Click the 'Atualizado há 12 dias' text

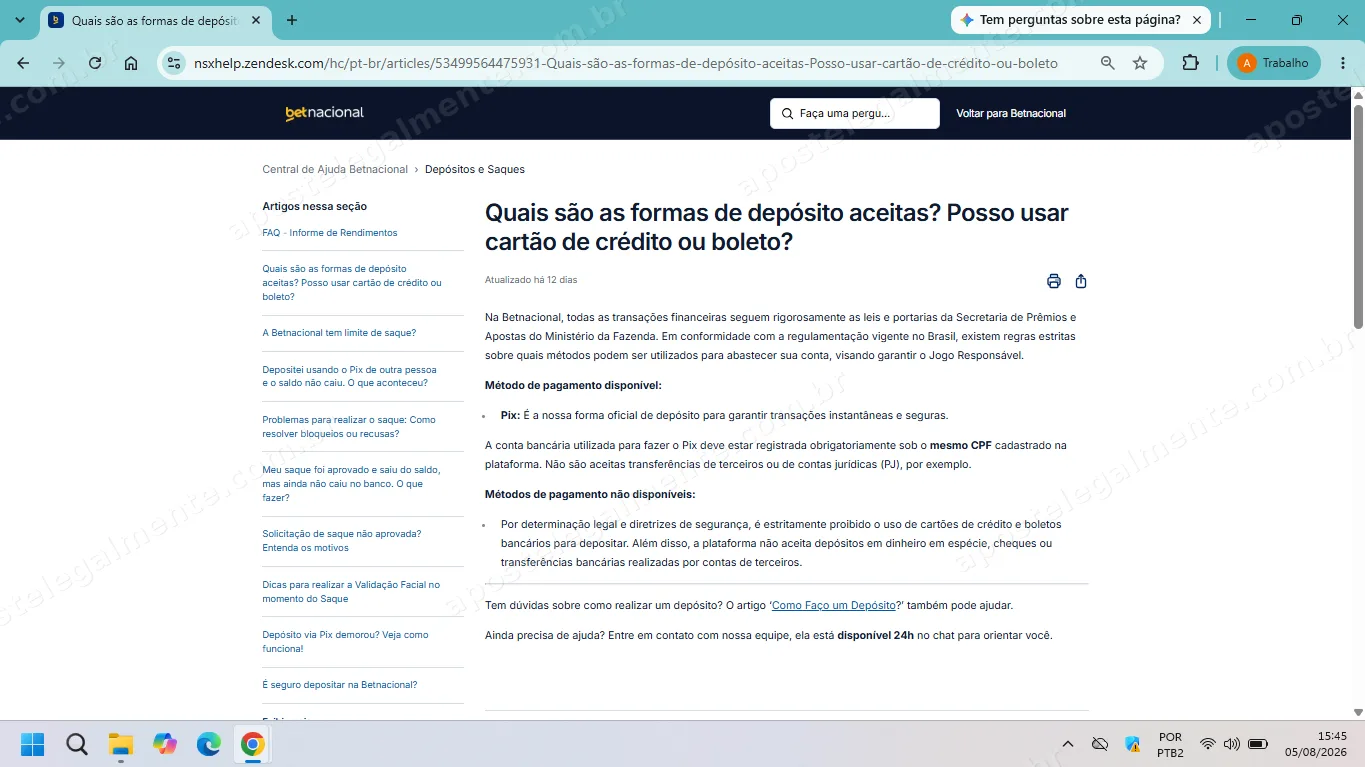(x=531, y=280)
